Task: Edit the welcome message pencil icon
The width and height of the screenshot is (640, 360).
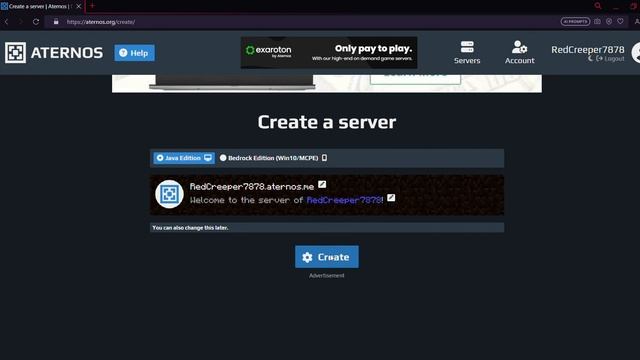Action: [x=391, y=198]
